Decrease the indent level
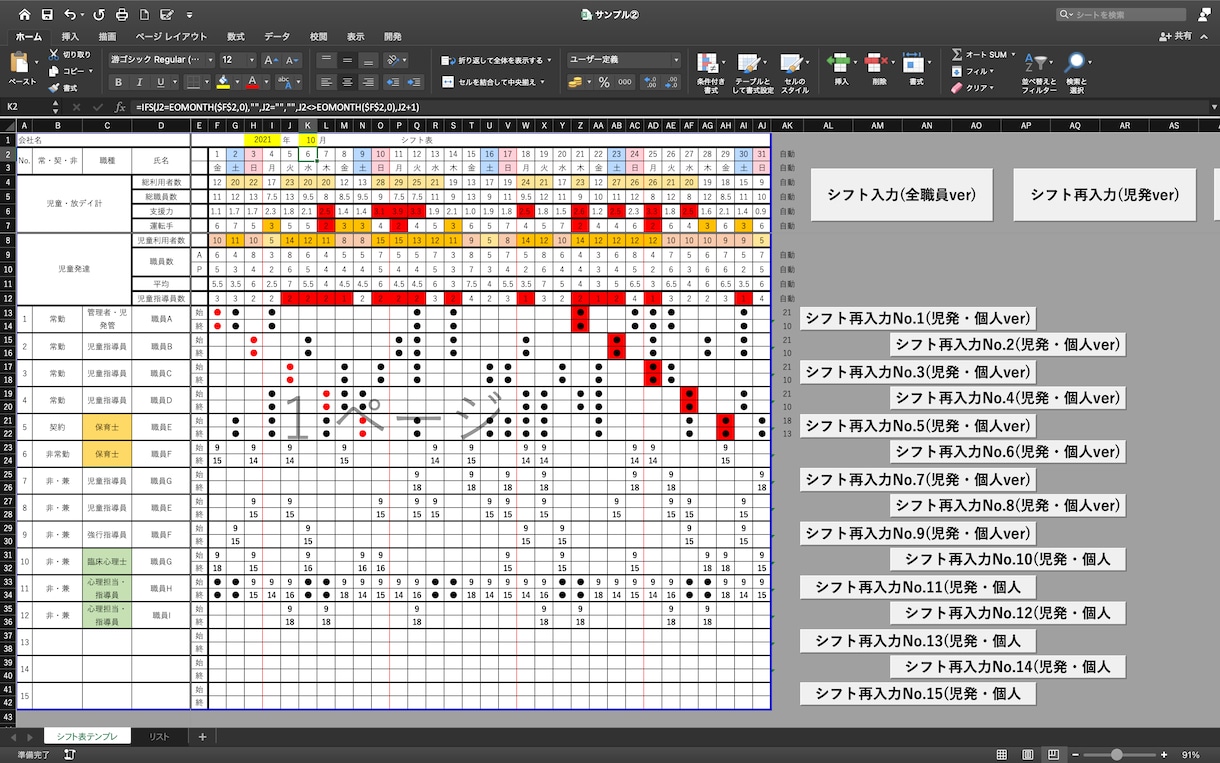1220x763 pixels. pyautogui.click(x=394, y=83)
